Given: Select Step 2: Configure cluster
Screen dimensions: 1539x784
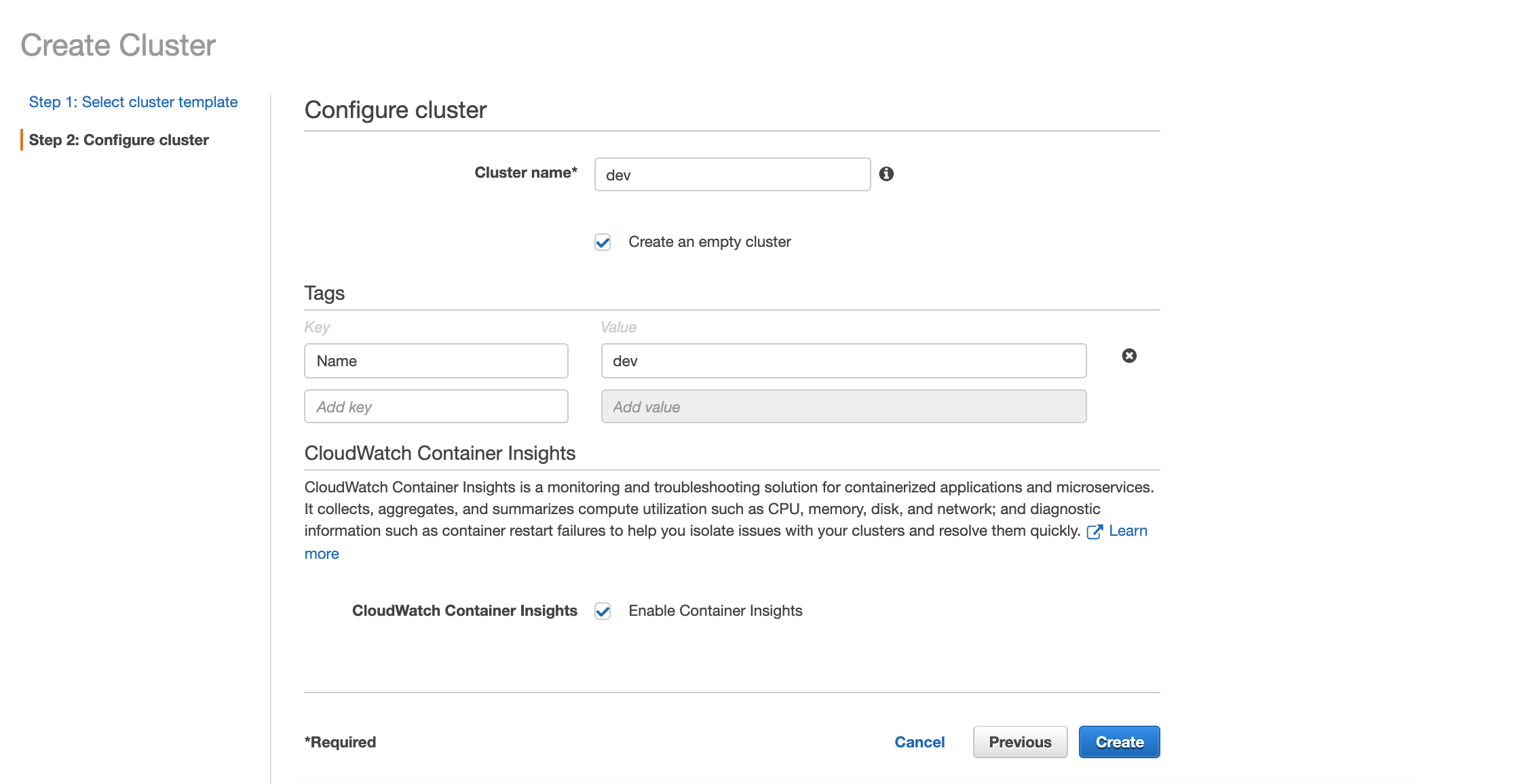Looking at the screenshot, I should pos(119,140).
